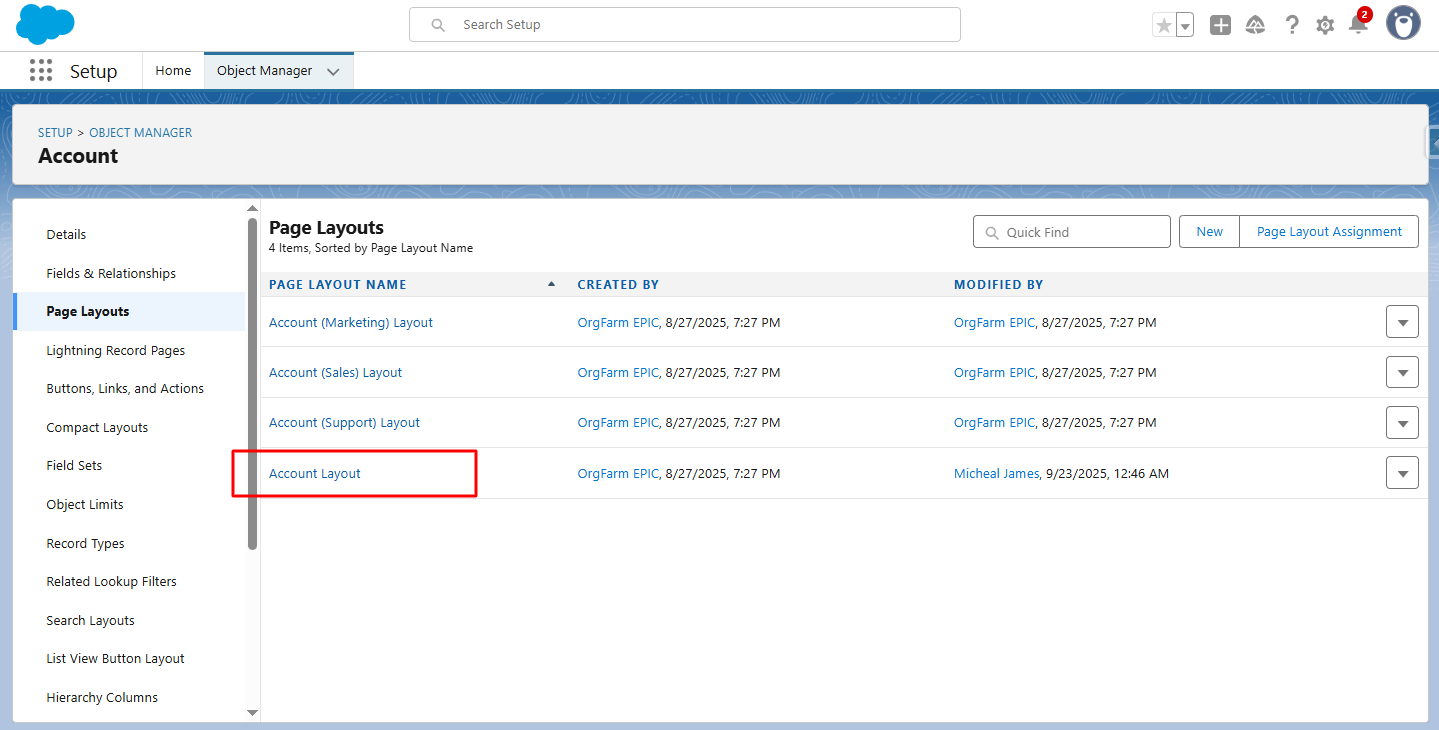The height and width of the screenshot is (730, 1439).
Task: Go to SETUP breadcrumb link
Action: coord(55,133)
